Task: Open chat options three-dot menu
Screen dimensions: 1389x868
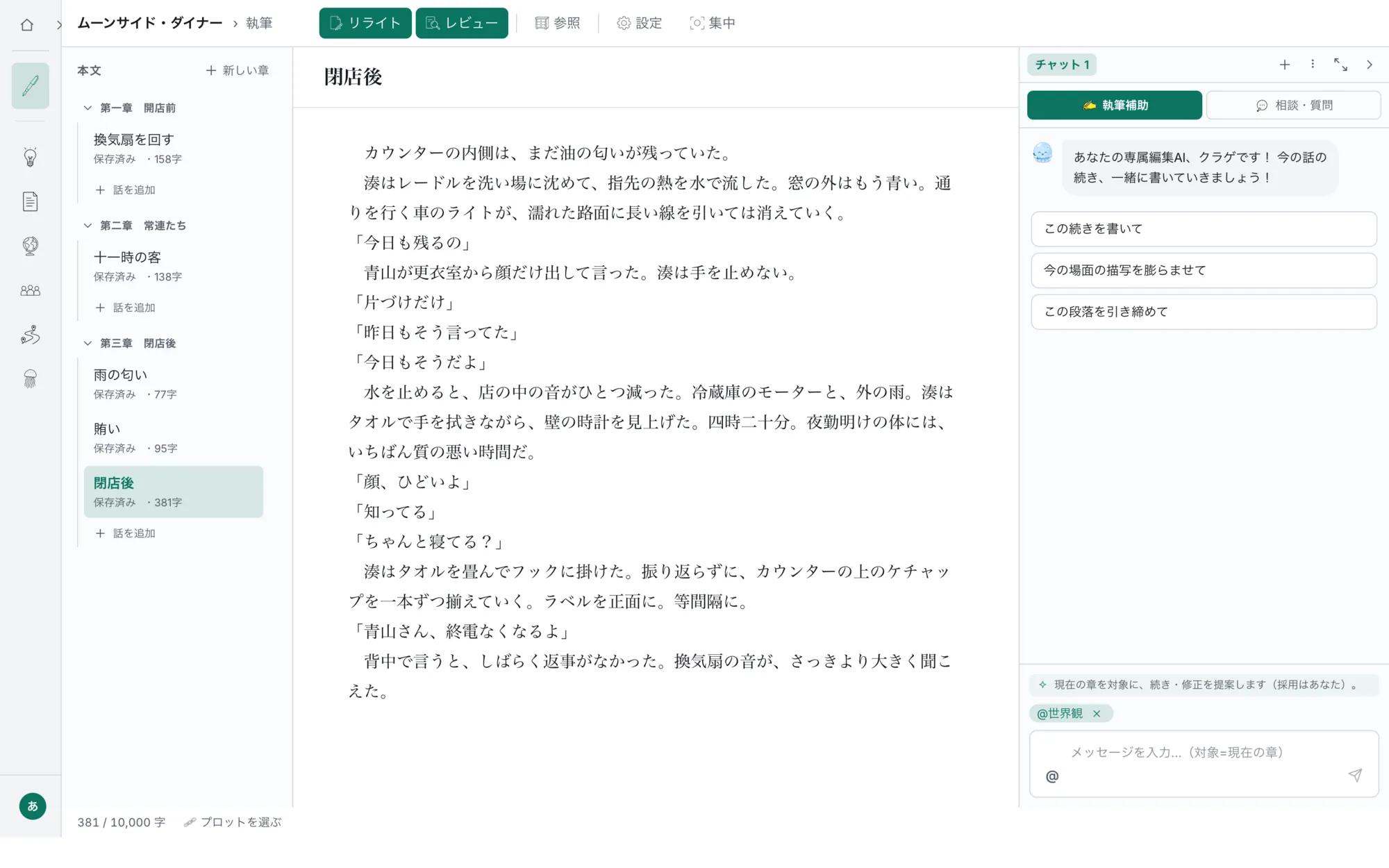Action: pyautogui.click(x=1313, y=64)
